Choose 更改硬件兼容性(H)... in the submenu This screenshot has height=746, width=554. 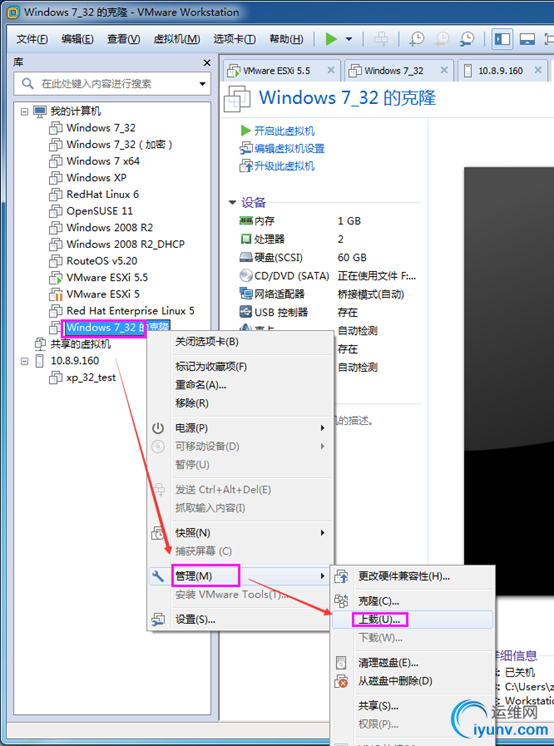tap(413, 577)
